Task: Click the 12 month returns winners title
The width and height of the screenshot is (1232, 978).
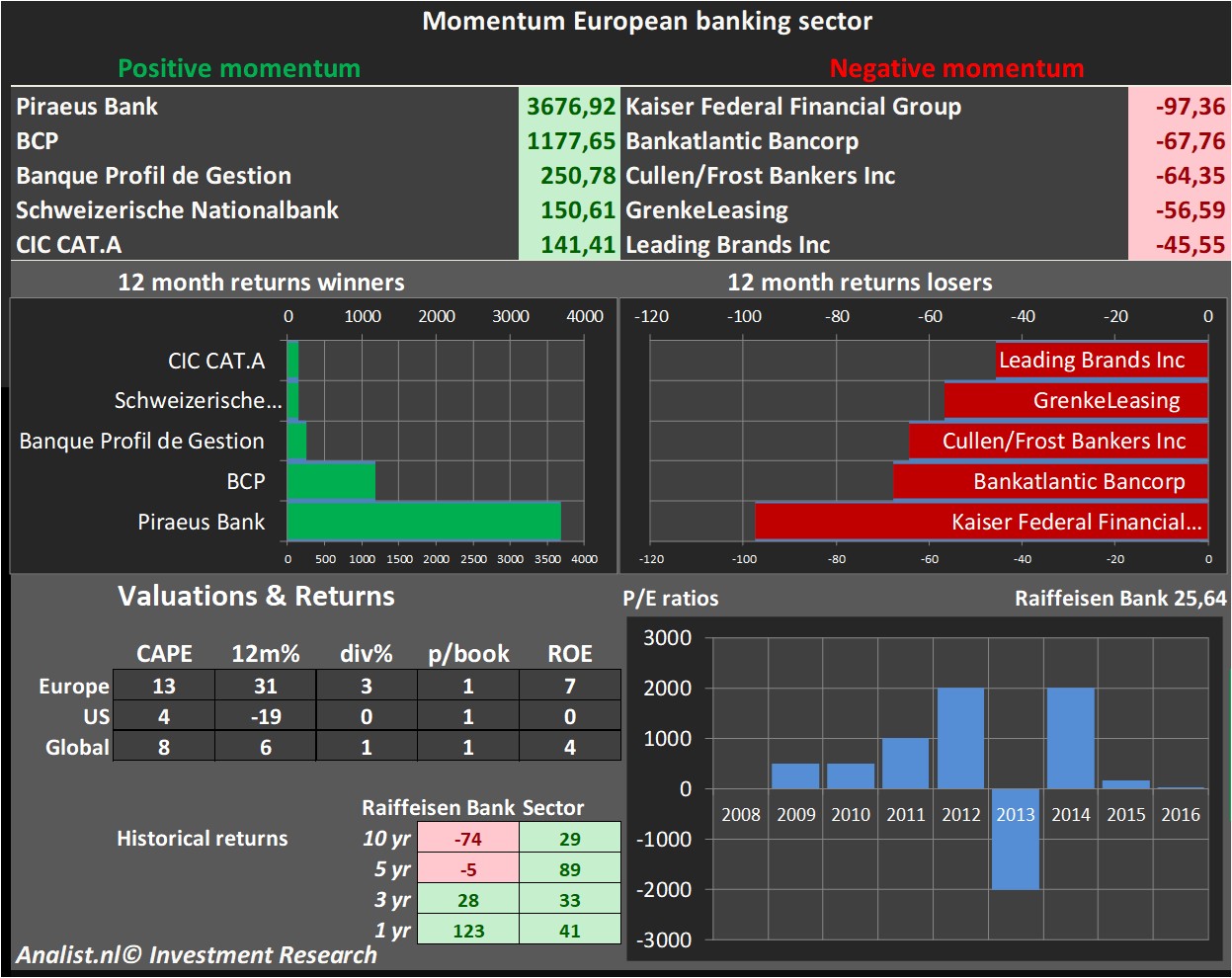Action: (x=261, y=283)
